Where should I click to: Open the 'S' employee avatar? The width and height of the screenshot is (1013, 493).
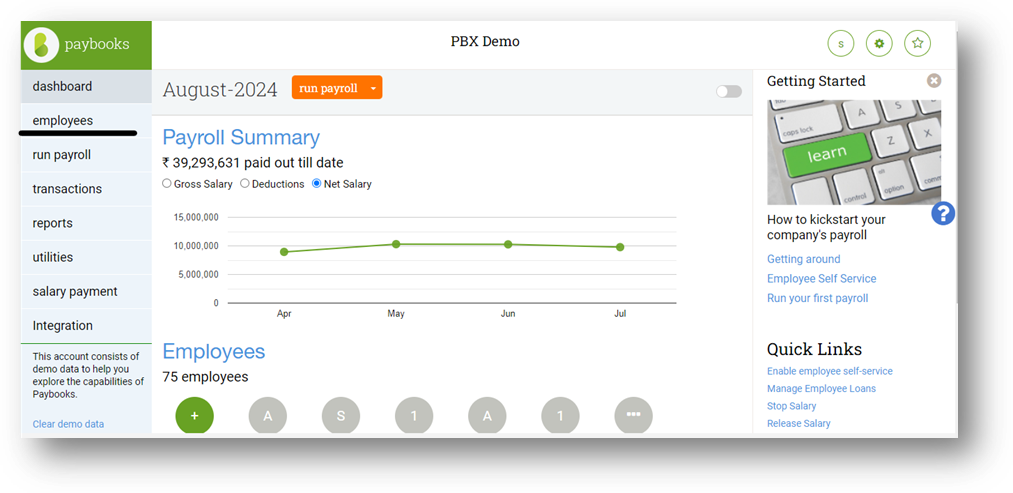(340, 415)
